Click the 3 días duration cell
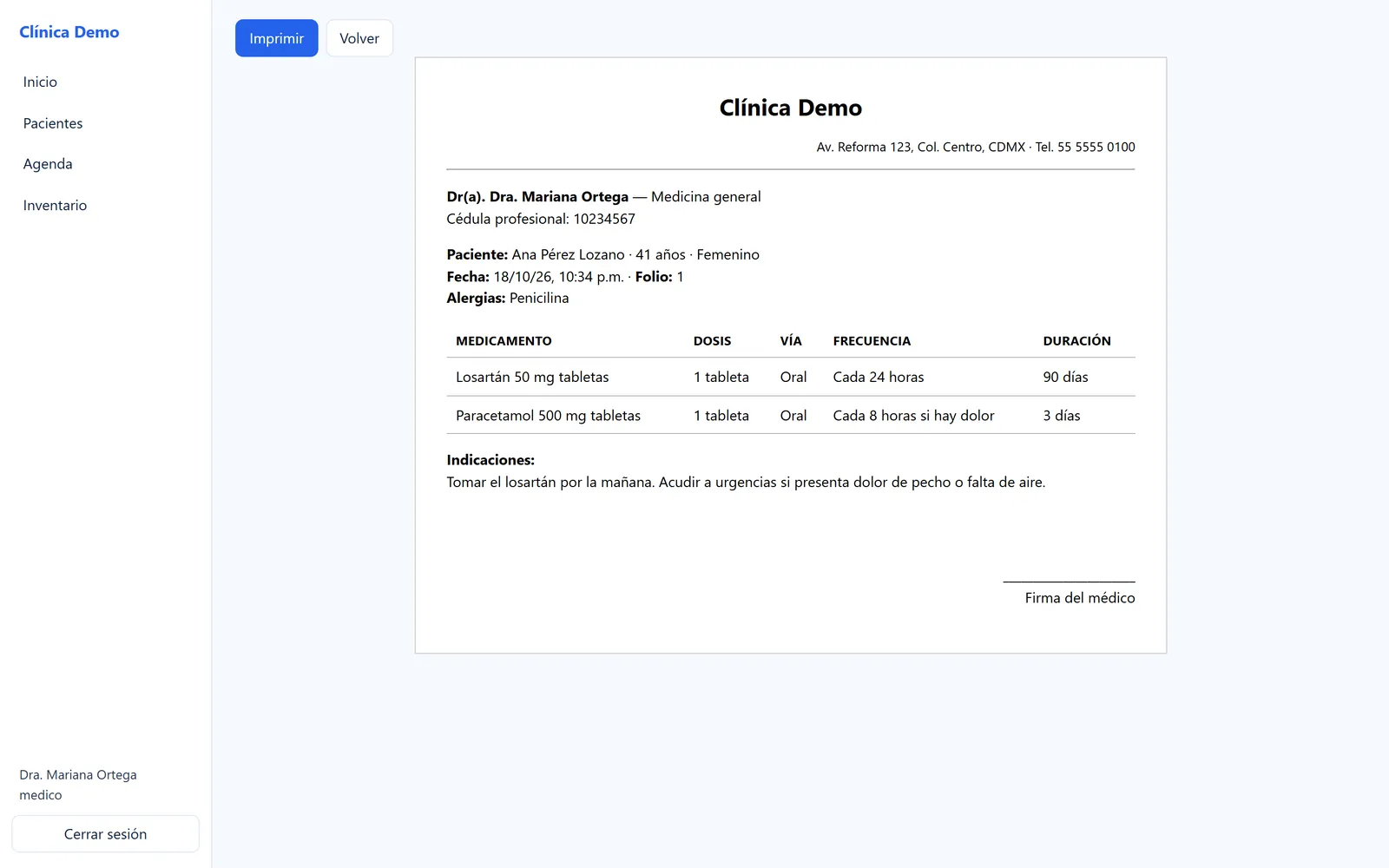This screenshot has height=868, width=1389. 1062,416
